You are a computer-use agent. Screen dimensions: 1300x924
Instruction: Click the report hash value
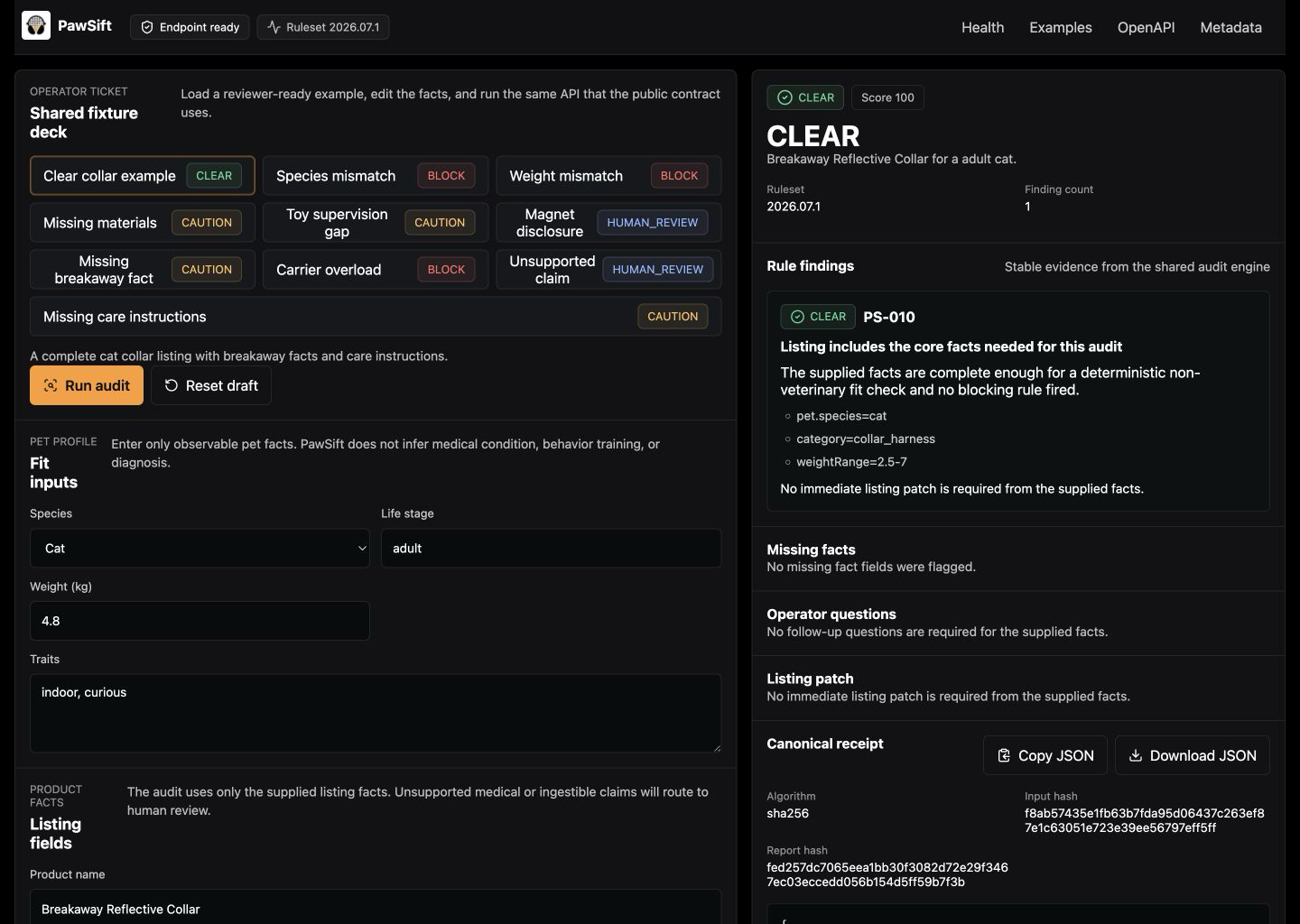point(887,874)
